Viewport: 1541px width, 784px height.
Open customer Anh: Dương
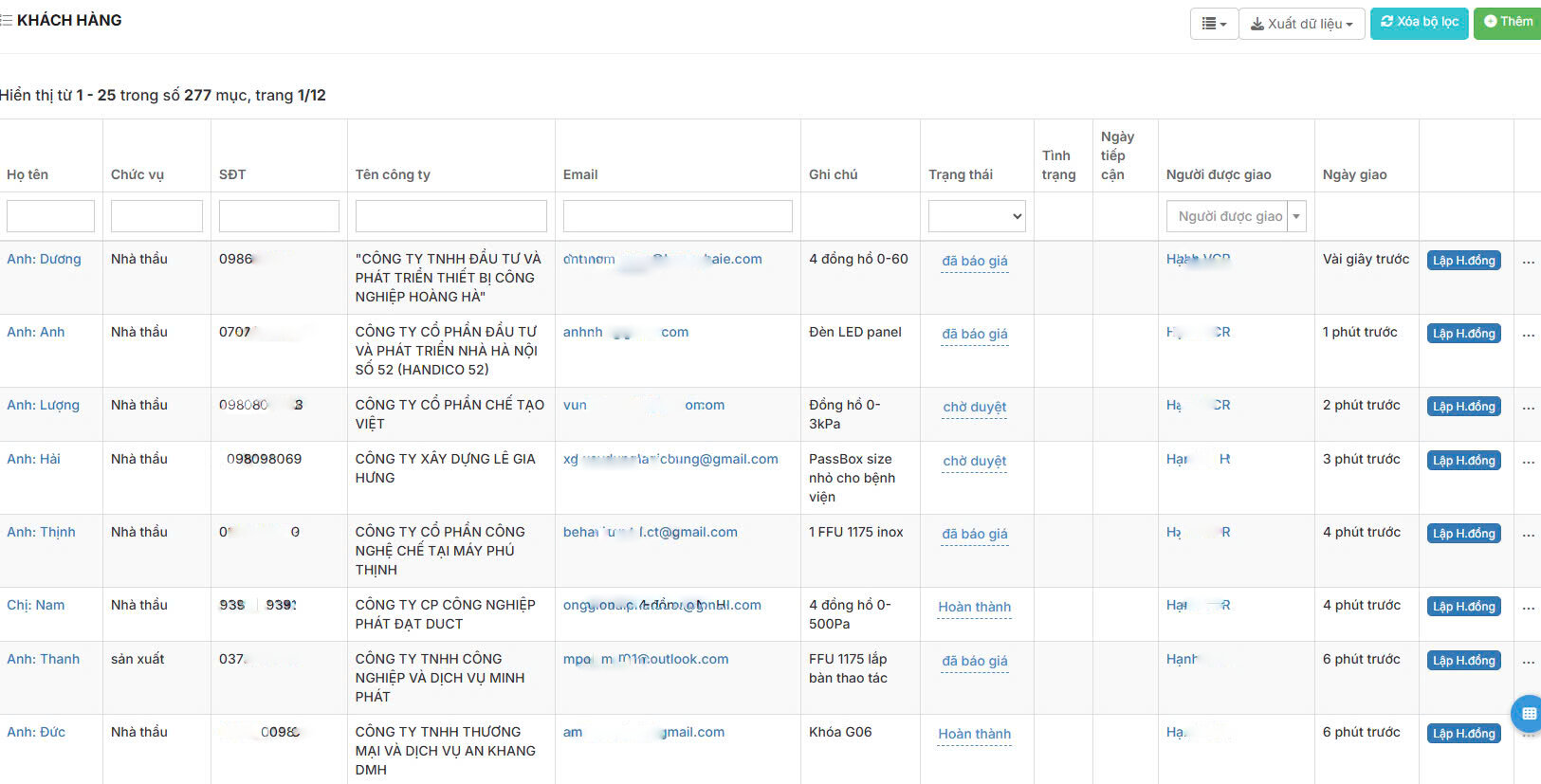44,259
